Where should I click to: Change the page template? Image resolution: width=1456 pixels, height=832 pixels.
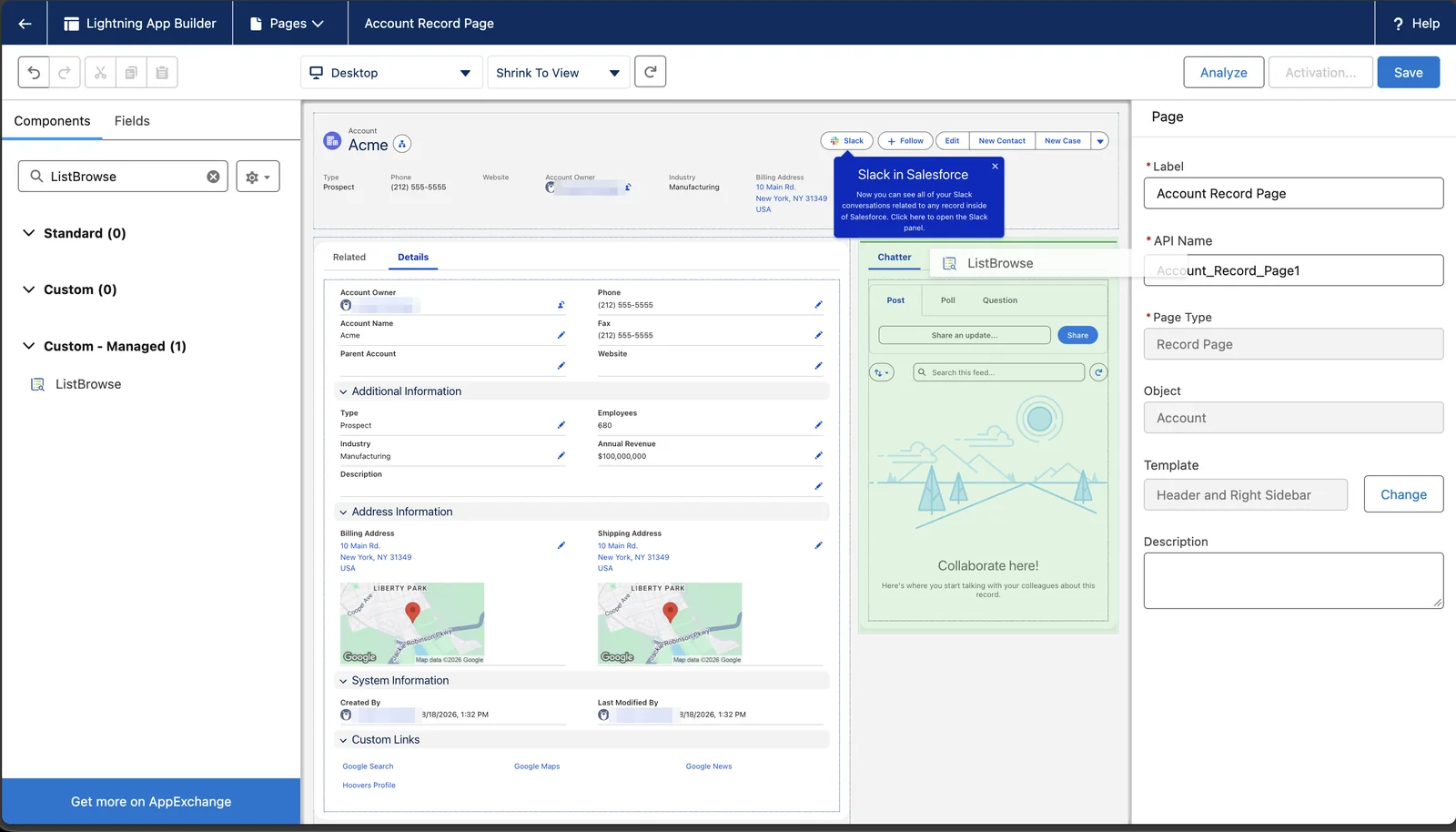[1403, 494]
